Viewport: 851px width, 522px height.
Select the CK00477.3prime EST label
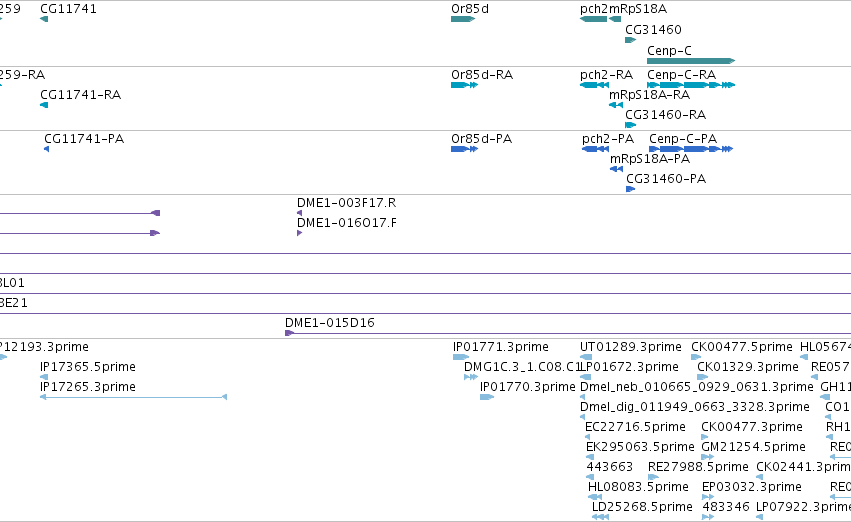tap(752, 426)
